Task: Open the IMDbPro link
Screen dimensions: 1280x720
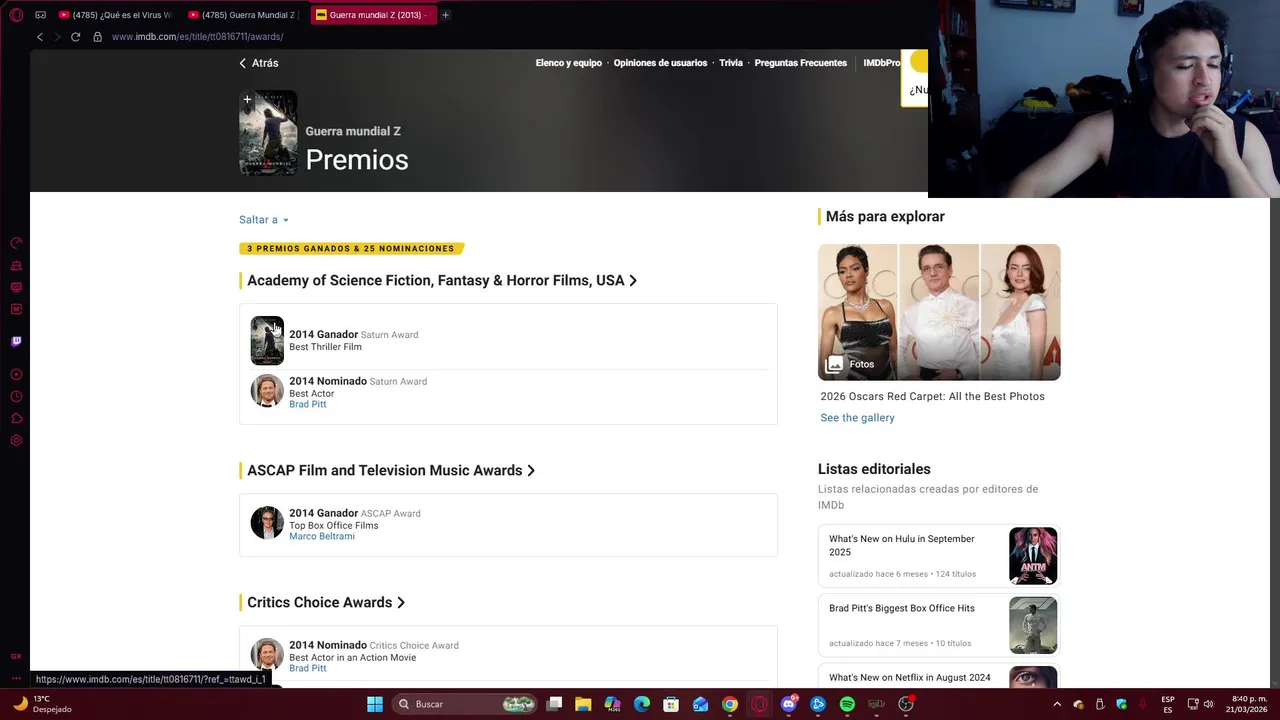Action: click(881, 63)
